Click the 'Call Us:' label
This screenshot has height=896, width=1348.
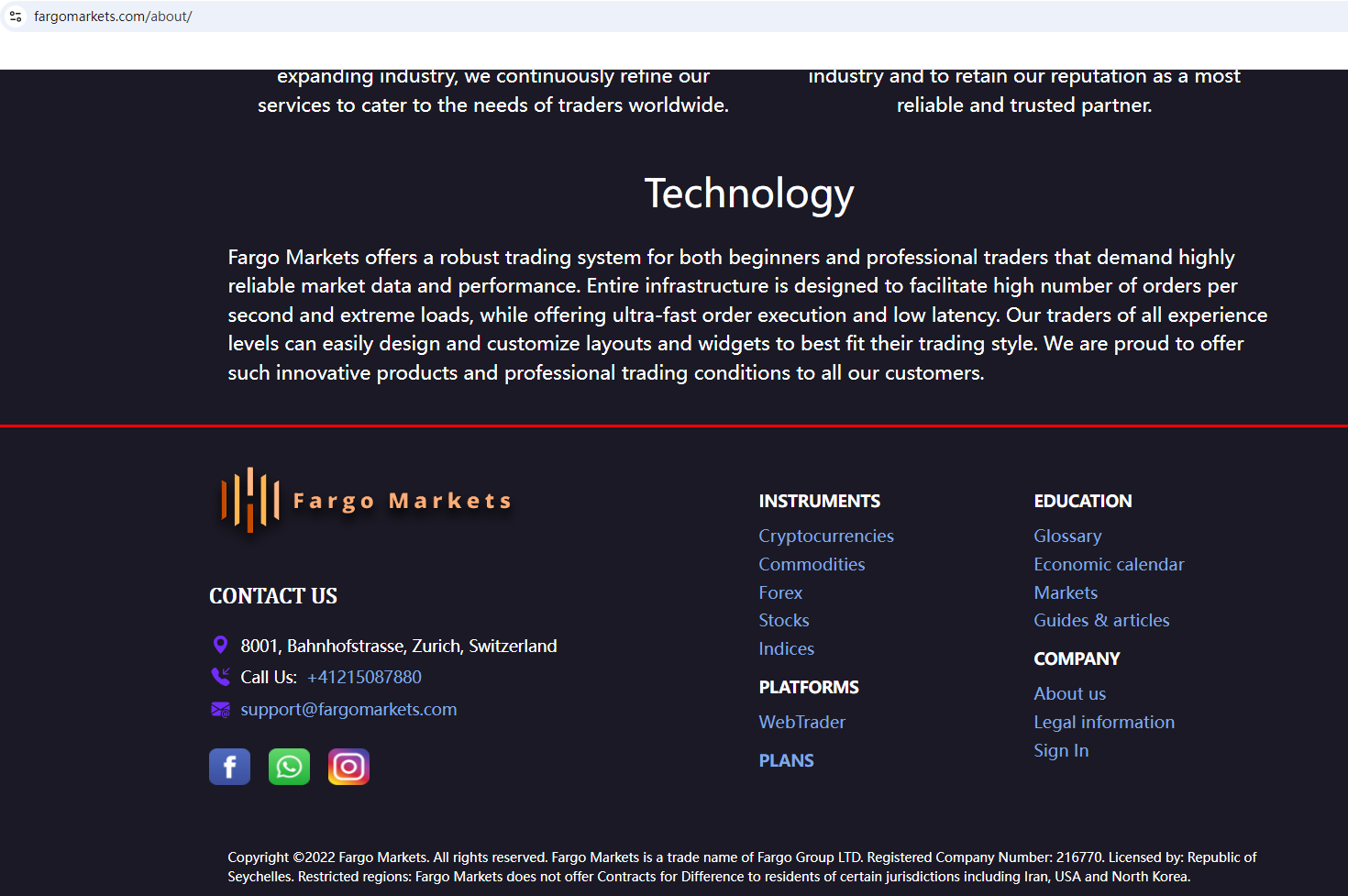pyautogui.click(x=269, y=677)
